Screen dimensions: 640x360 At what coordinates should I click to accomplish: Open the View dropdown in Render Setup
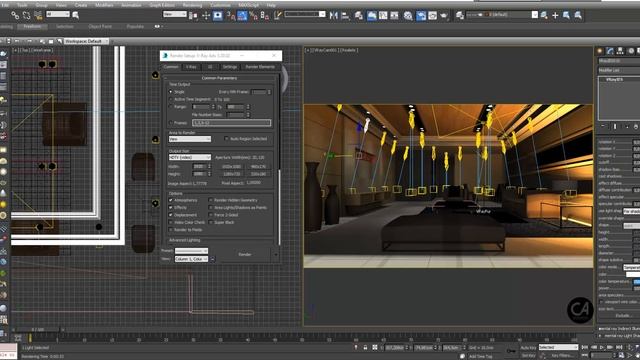[191, 259]
